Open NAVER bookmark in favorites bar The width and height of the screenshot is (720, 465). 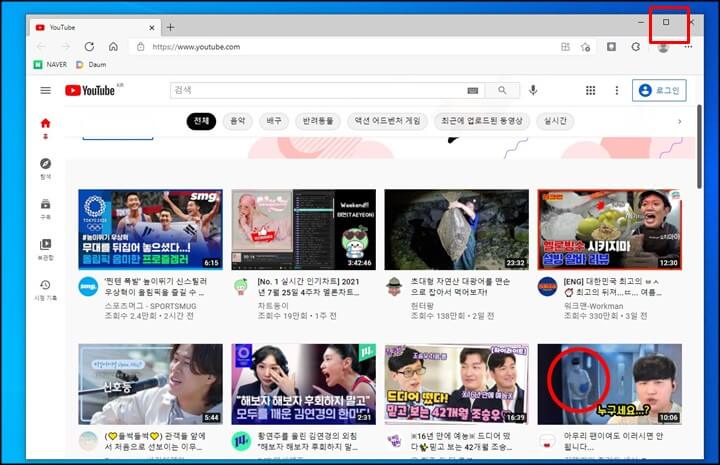pos(51,65)
